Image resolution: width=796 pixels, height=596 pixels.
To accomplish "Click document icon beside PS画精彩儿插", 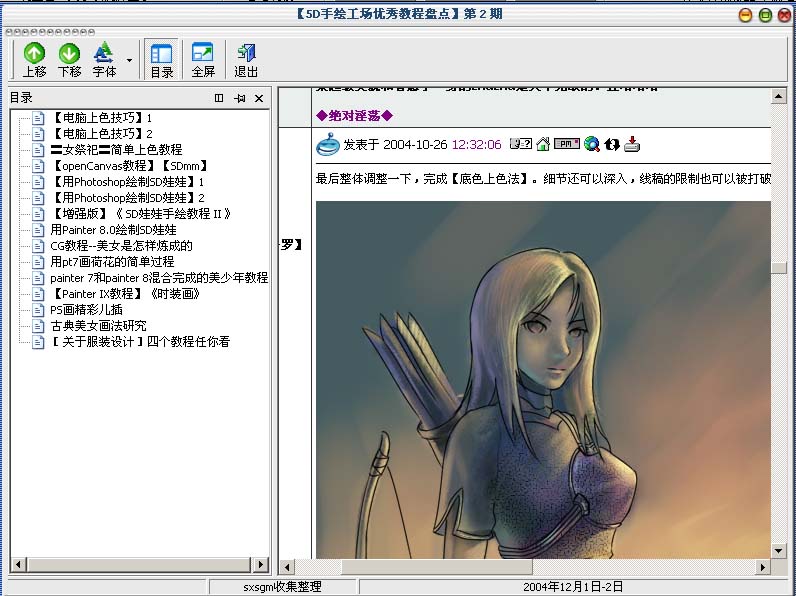I will (x=38, y=310).
